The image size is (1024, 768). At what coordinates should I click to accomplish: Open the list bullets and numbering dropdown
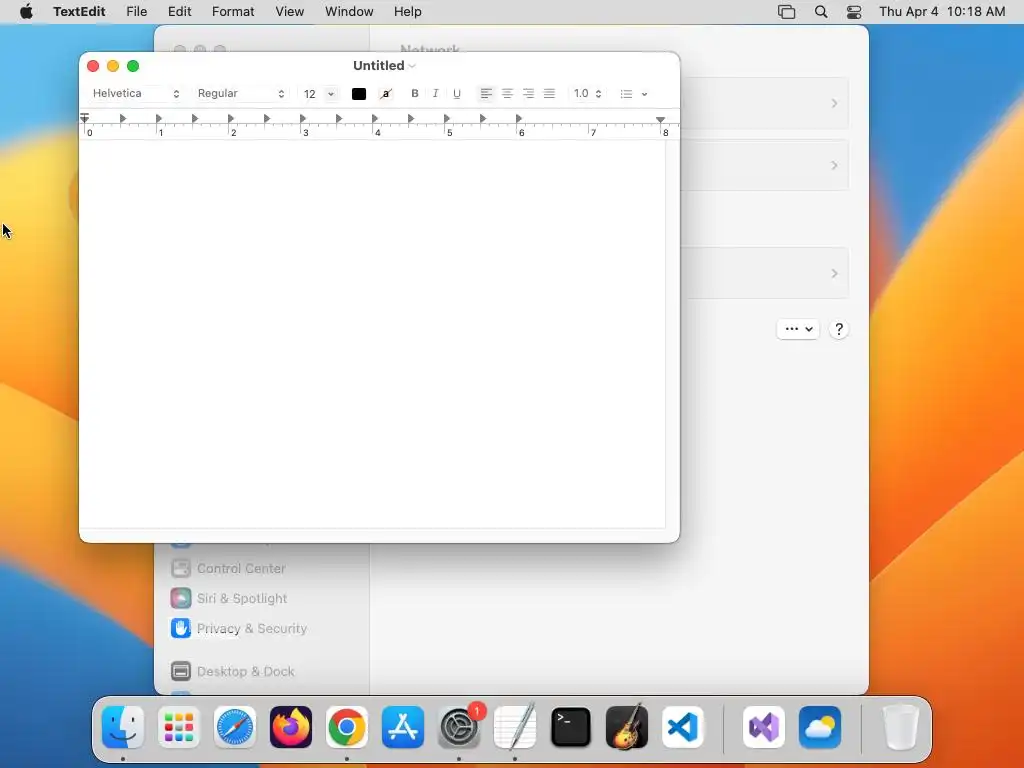pos(633,94)
